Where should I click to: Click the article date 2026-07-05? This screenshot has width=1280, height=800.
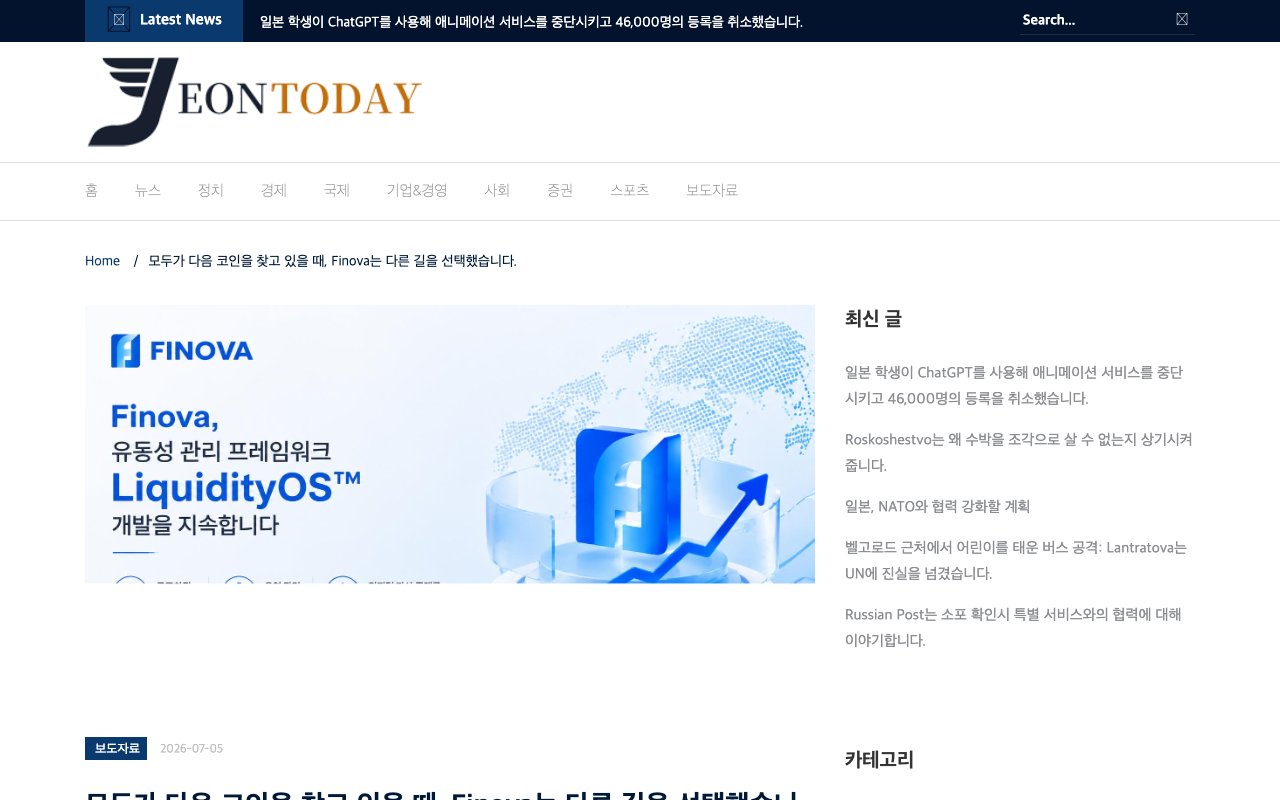click(192, 748)
